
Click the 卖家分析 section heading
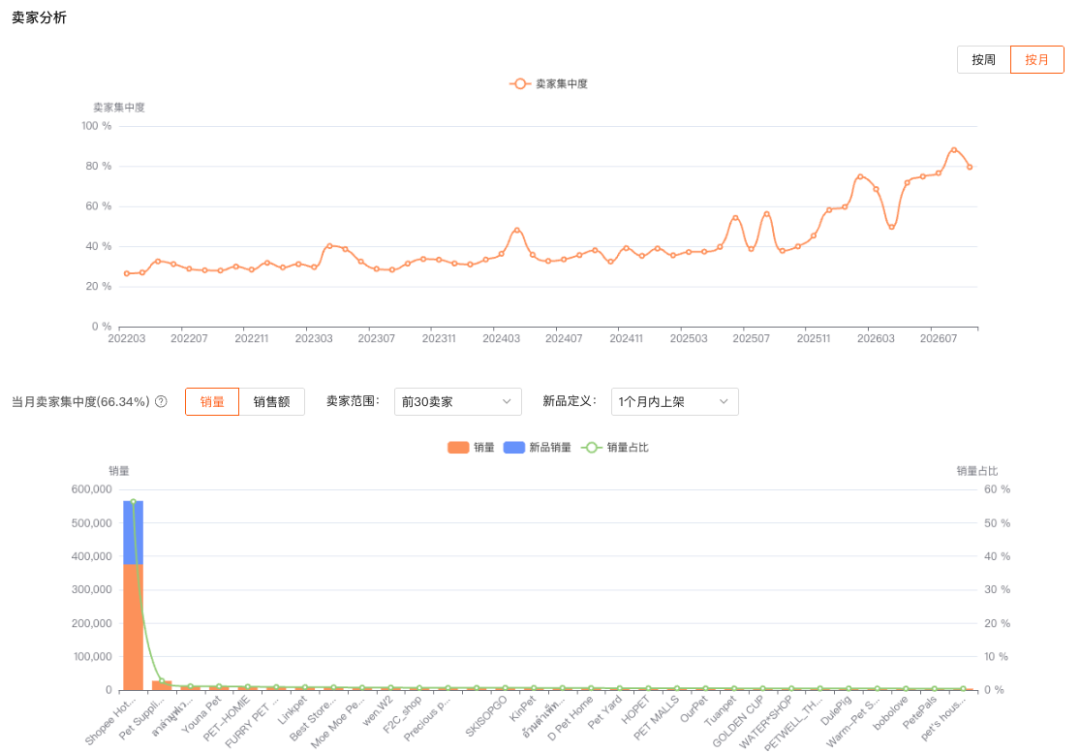[x=39, y=17]
